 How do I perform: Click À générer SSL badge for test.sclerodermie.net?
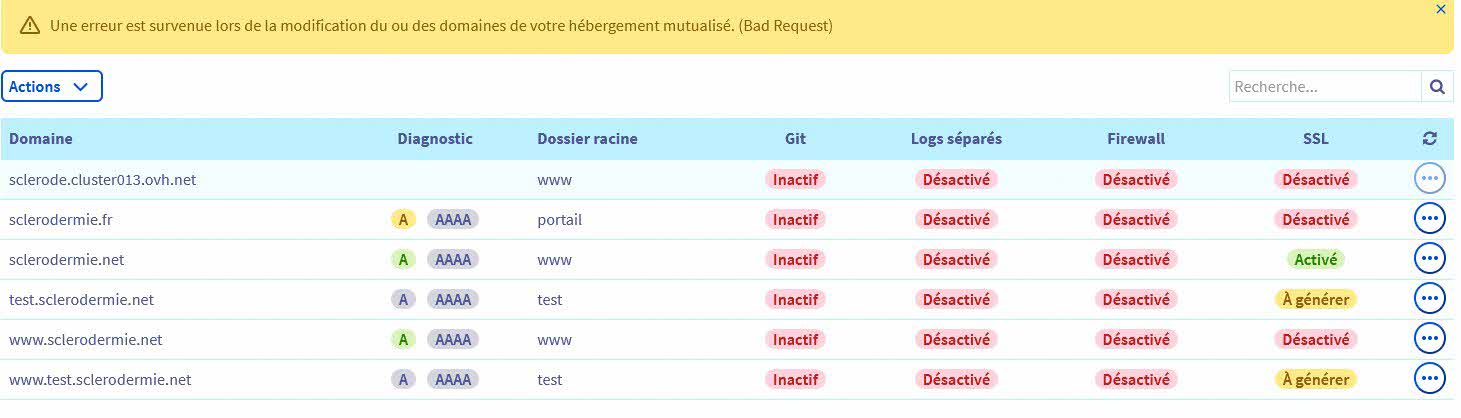(x=1315, y=300)
